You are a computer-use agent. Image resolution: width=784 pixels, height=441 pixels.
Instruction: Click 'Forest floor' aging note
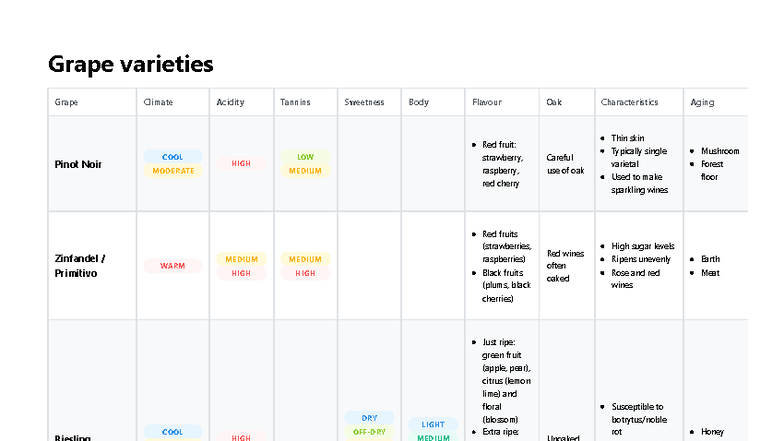tap(712, 170)
